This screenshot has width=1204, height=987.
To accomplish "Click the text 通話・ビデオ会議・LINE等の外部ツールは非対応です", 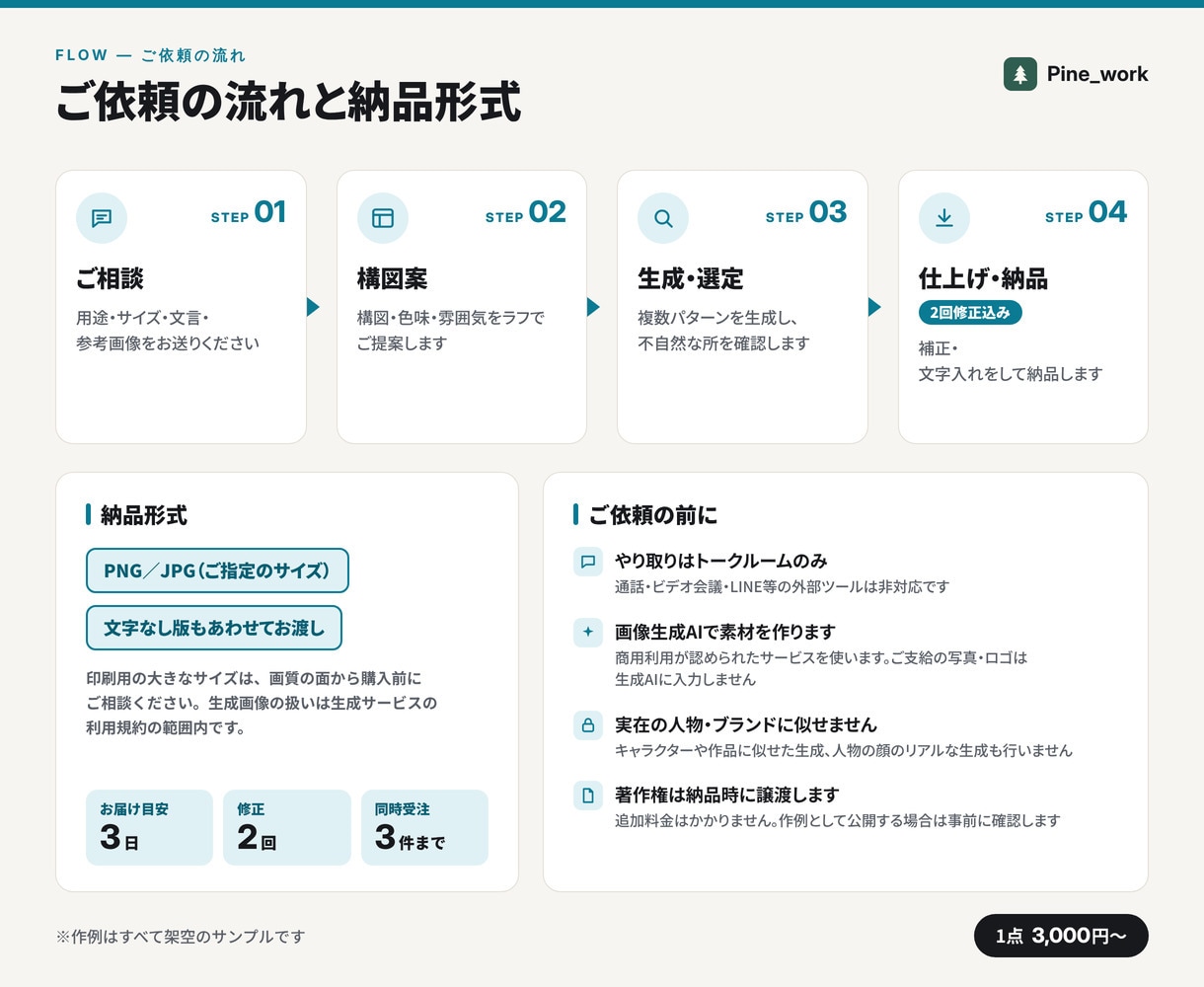I will coord(783,587).
